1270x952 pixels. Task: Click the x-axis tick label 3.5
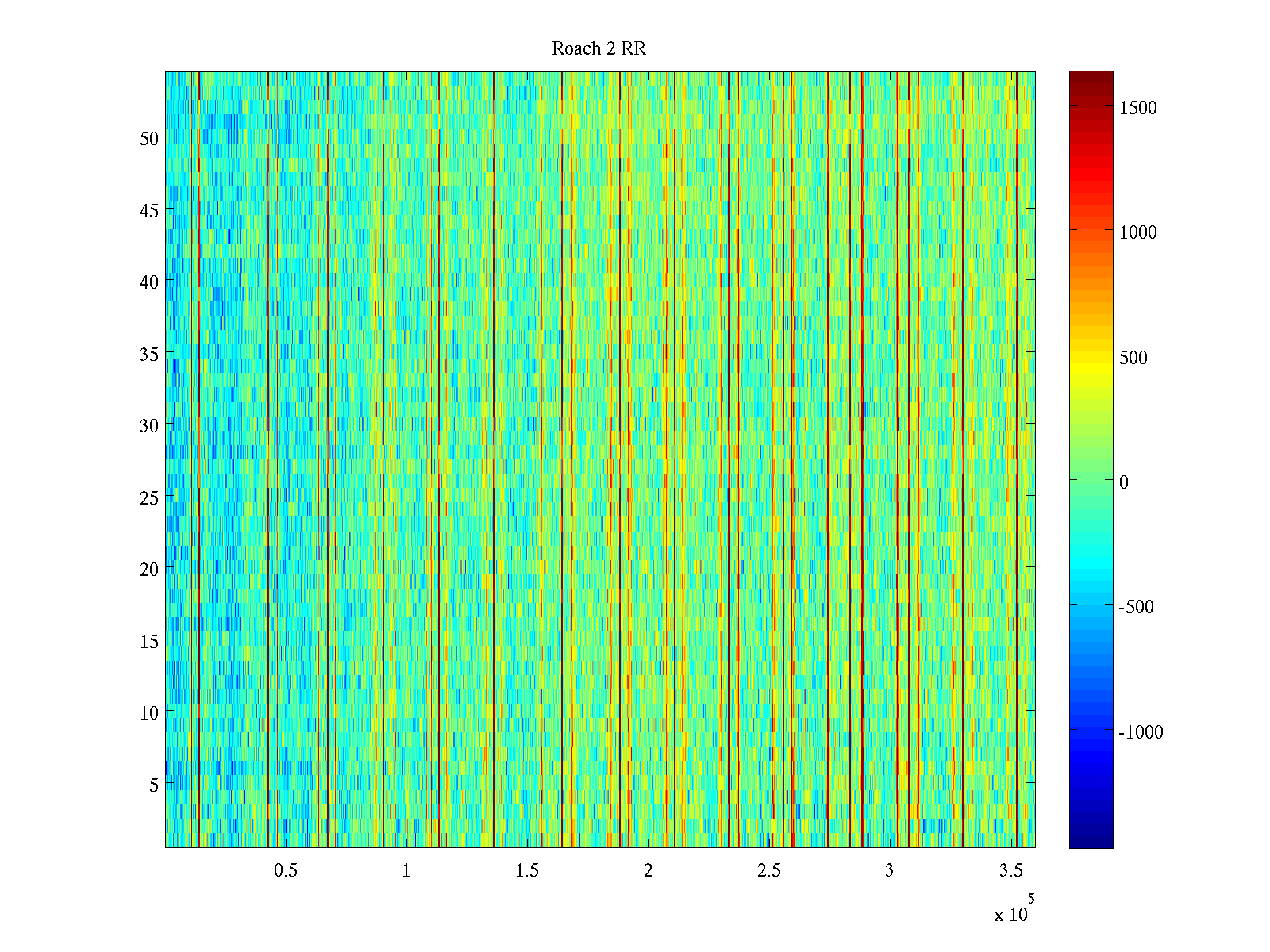[x=1010, y=871]
